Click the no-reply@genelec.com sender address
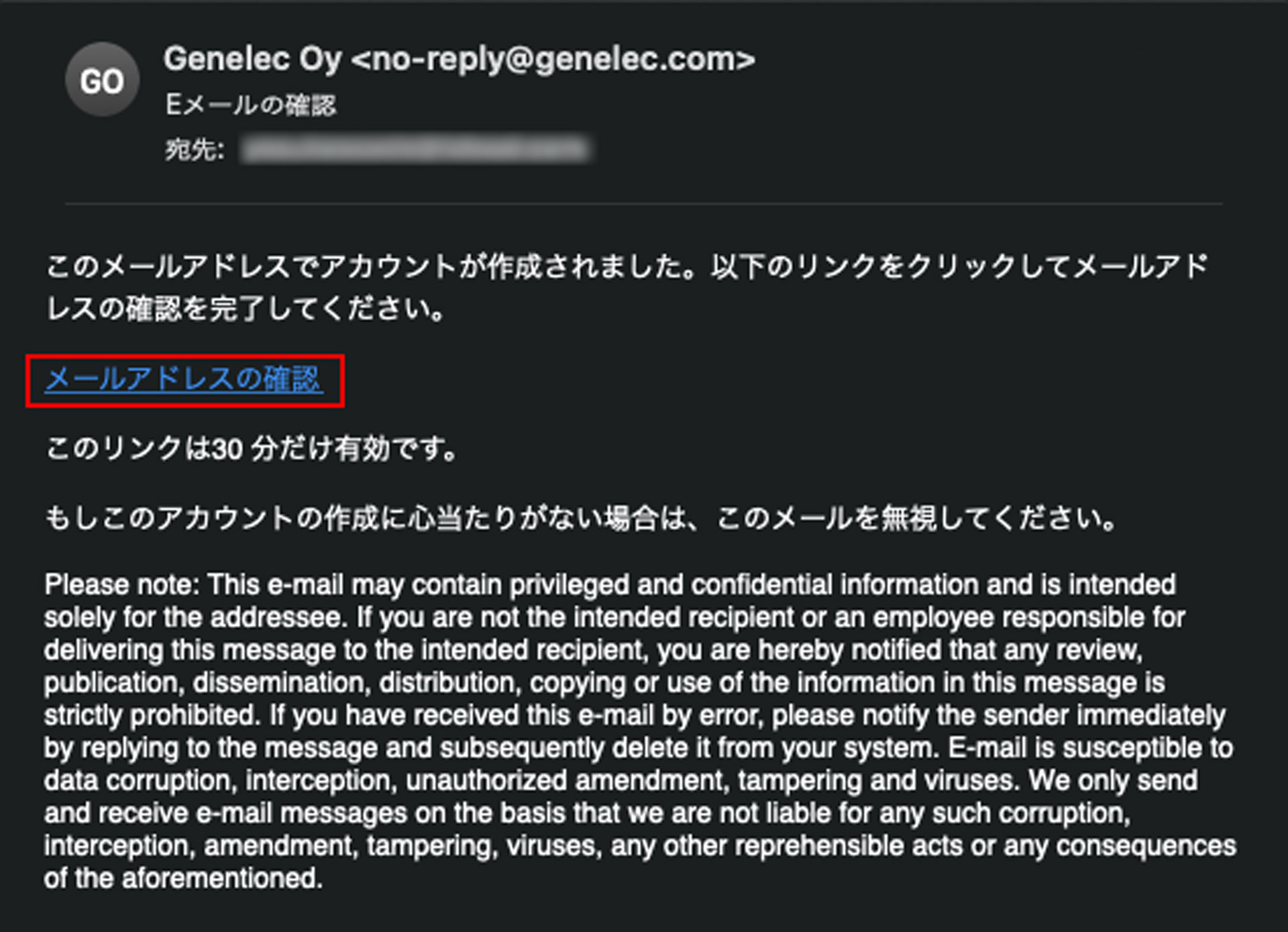The image size is (1288, 932). [553, 59]
